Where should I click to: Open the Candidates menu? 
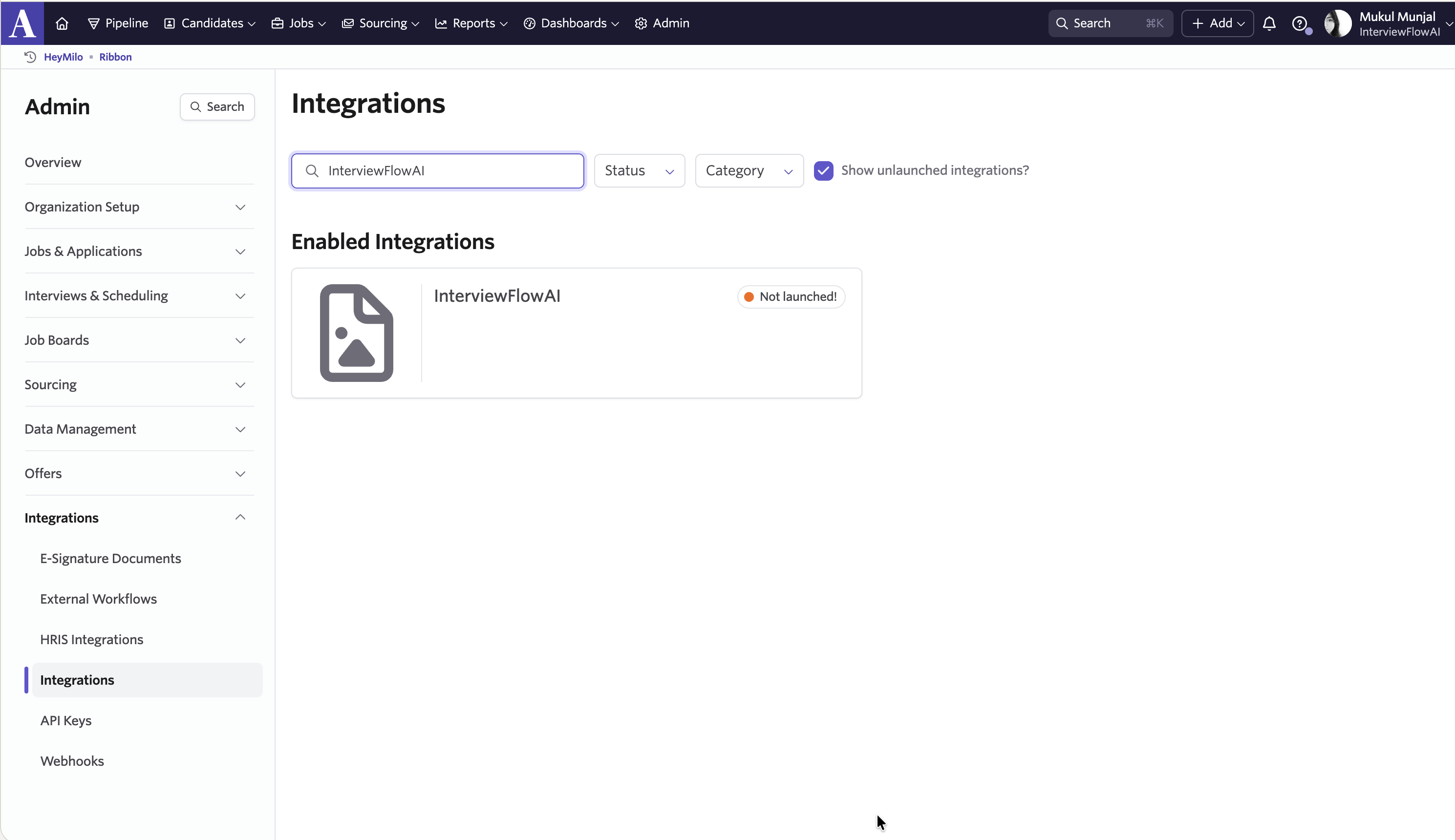pos(210,23)
